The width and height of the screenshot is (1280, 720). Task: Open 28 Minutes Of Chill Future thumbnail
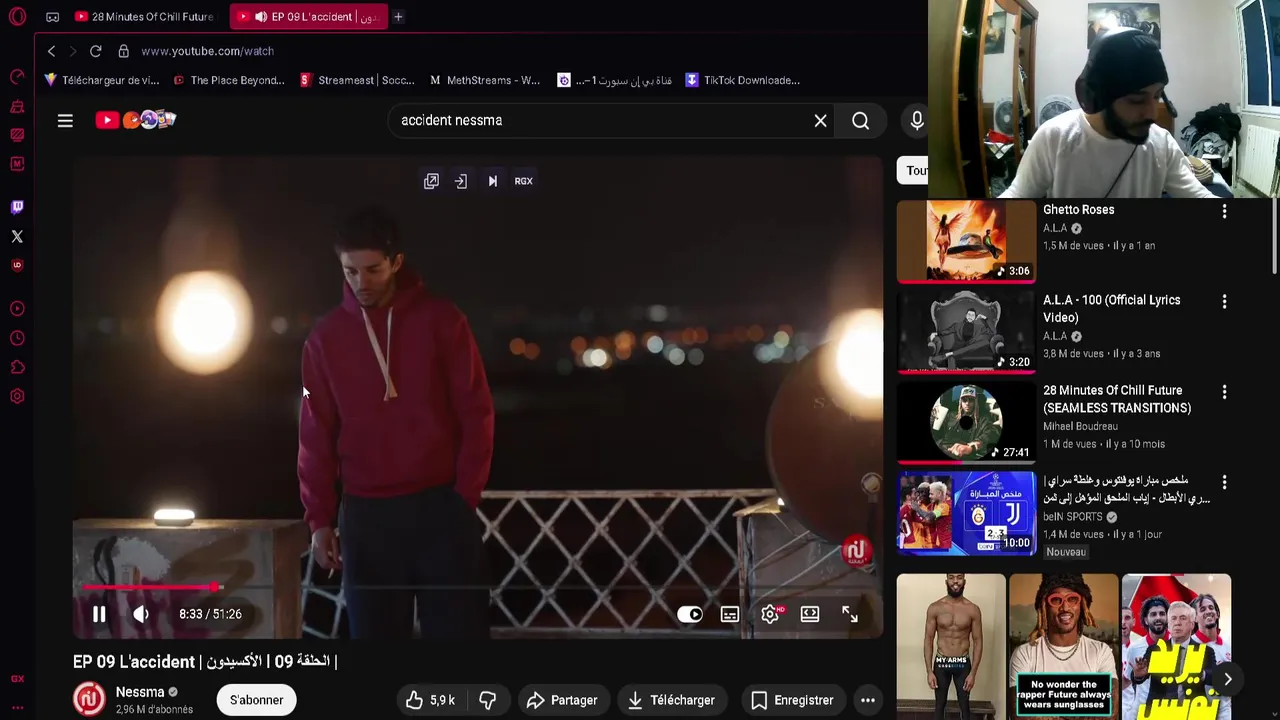(966, 422)
